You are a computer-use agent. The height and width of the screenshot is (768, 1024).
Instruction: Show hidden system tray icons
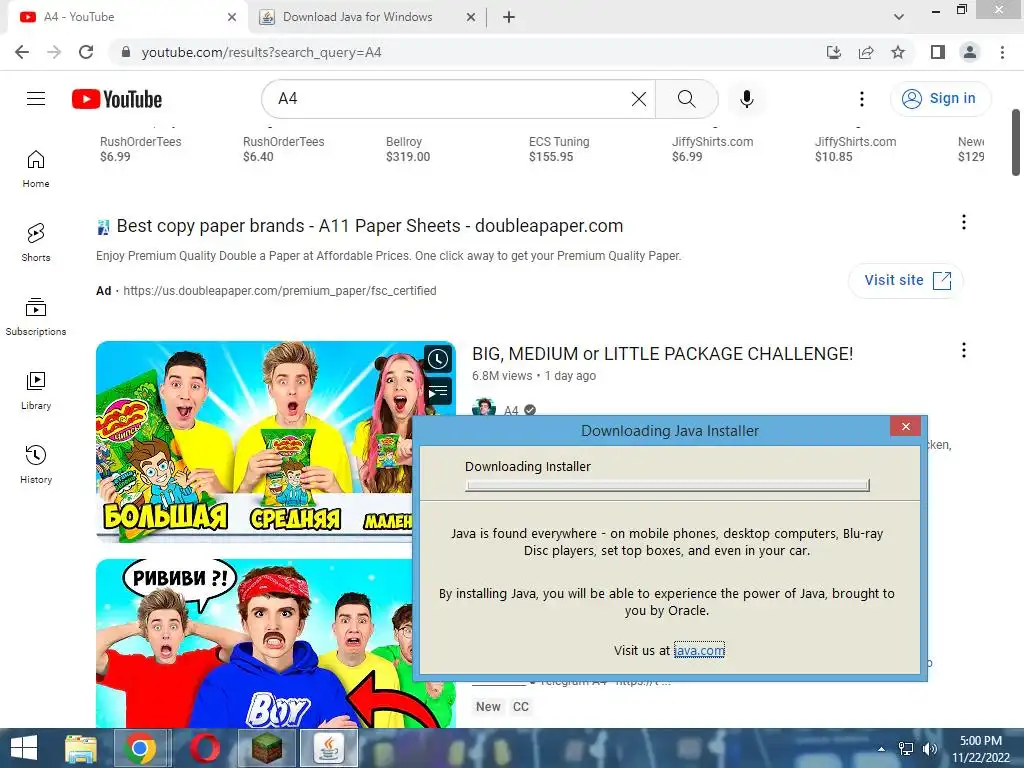(x=882, y=749)
